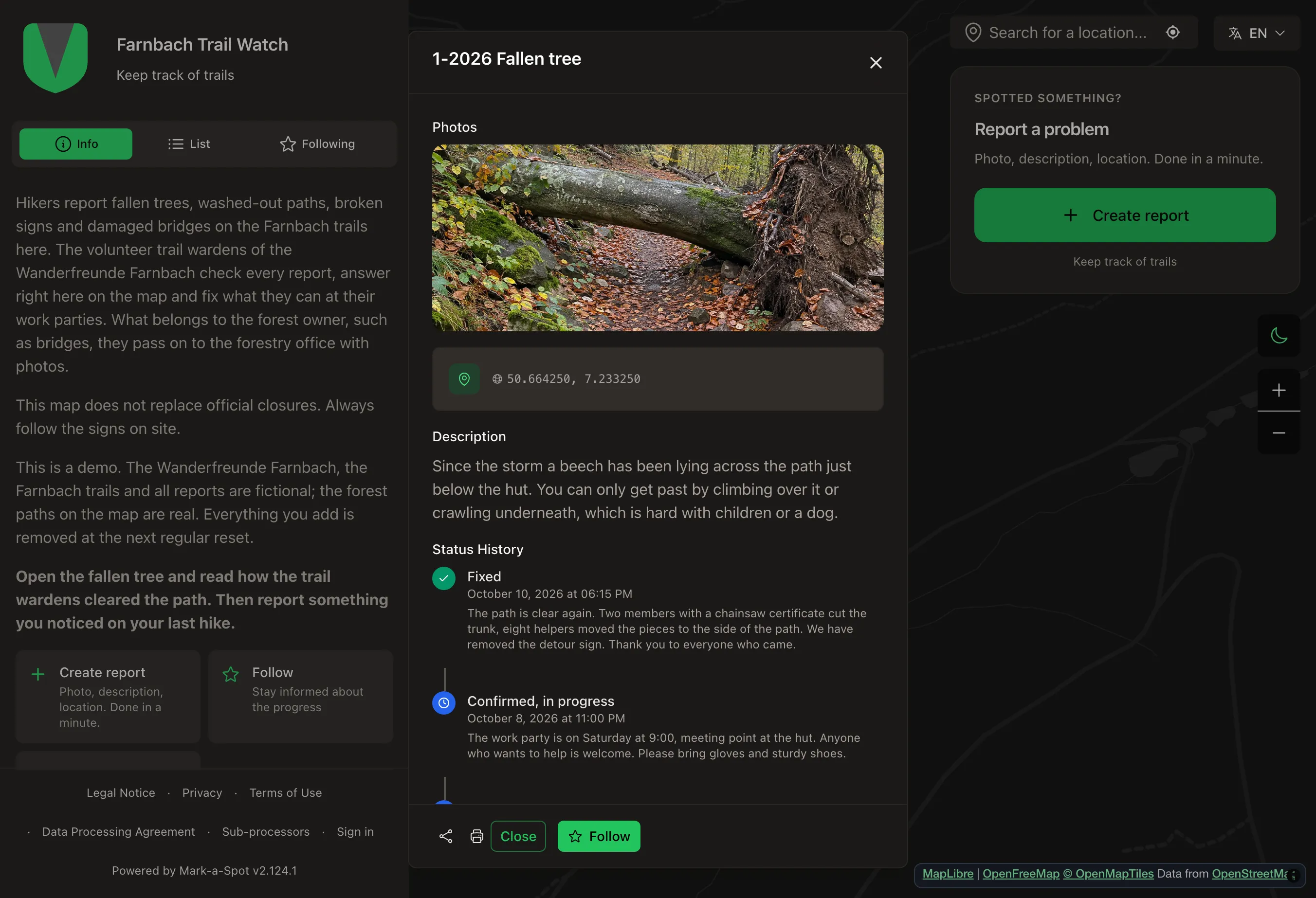1316x898 pixels.
Task: Print the report using the printer icon
Action: coord(477,836)
